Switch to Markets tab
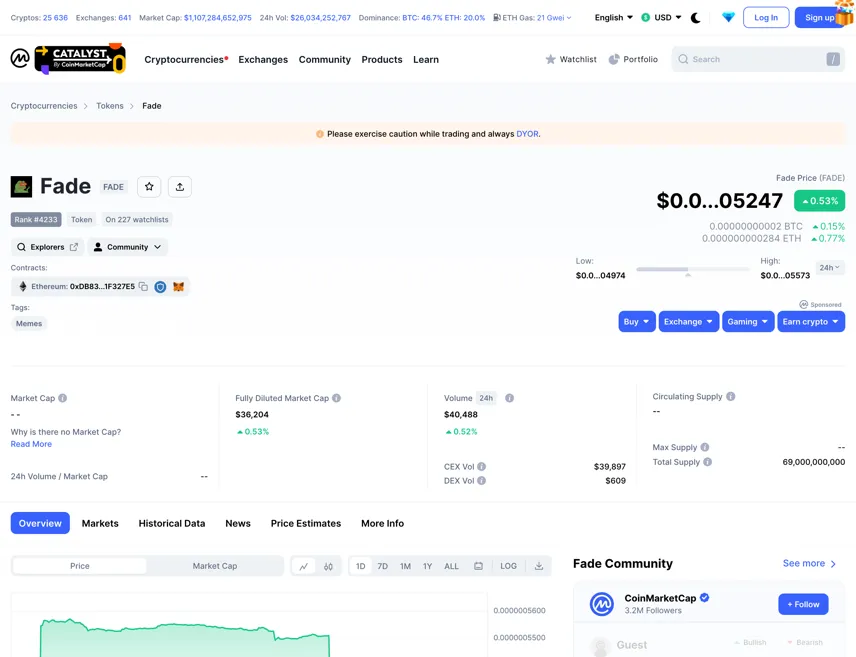 [100, 523]
